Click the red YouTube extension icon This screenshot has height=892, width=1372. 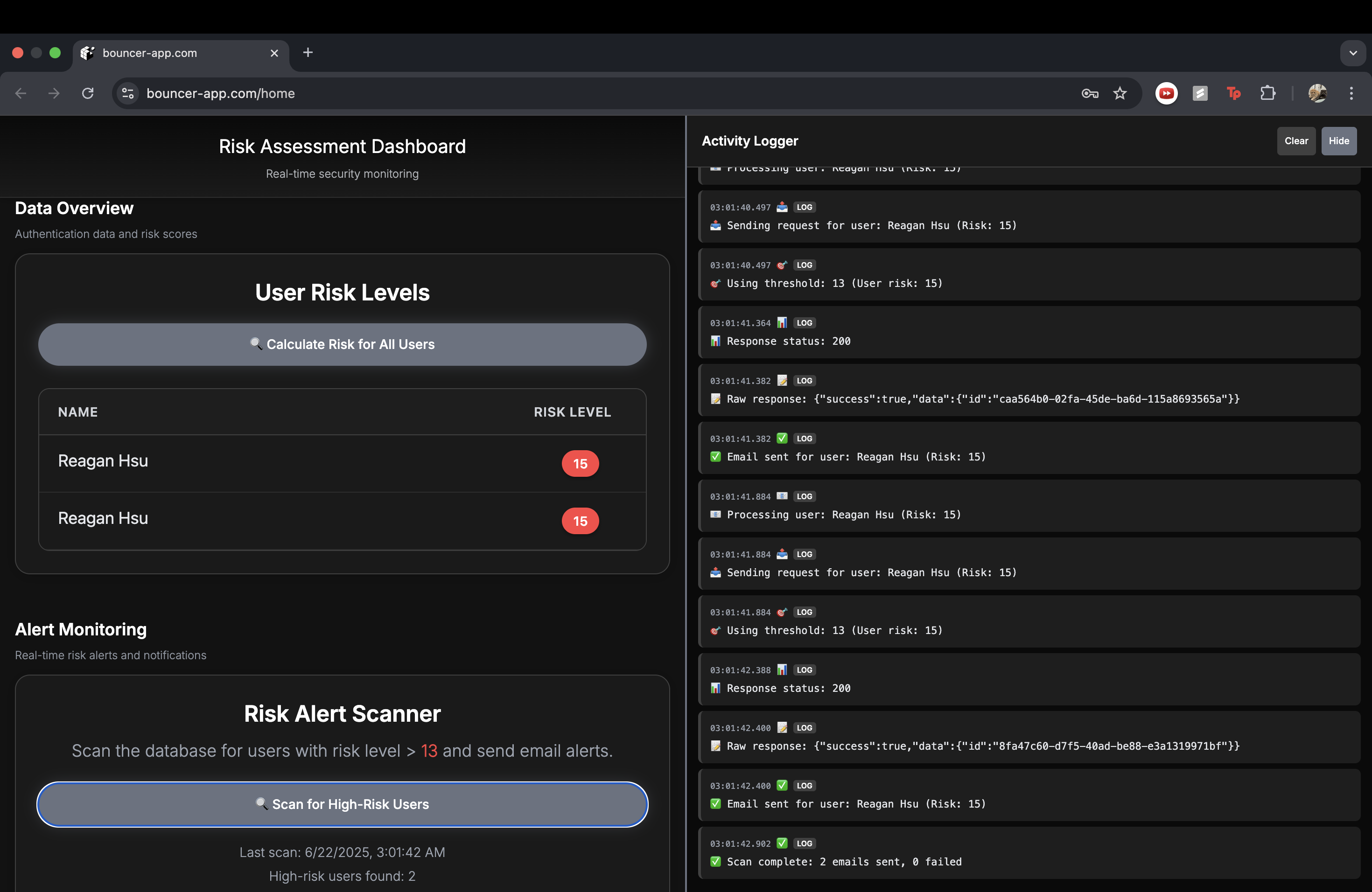1166,93
